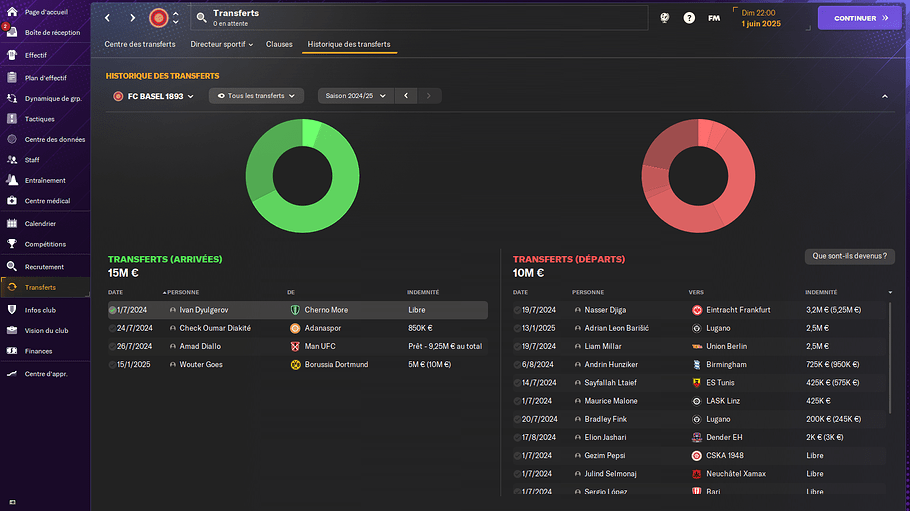Click the Transferts search field
The width and height of the screenshot is (910, 511).
419,18
